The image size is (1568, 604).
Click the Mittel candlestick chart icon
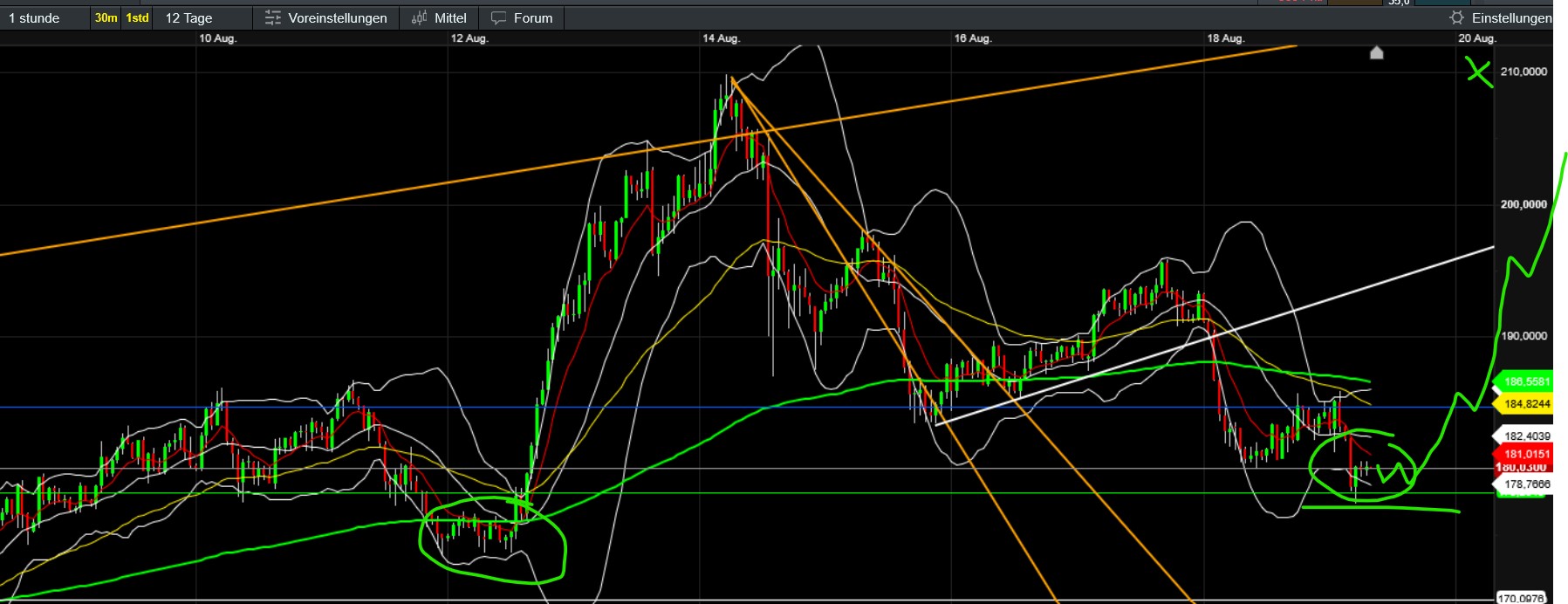[x=419, y=18]
